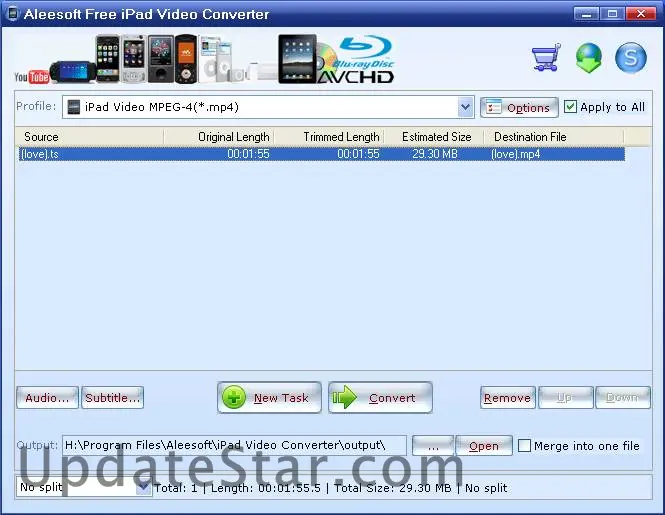Click the Up button

pos(565,397)
